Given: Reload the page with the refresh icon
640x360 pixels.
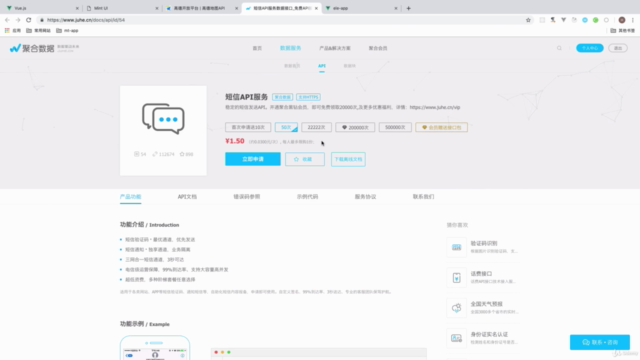Looking at the screenshot, I should [29, 20].
